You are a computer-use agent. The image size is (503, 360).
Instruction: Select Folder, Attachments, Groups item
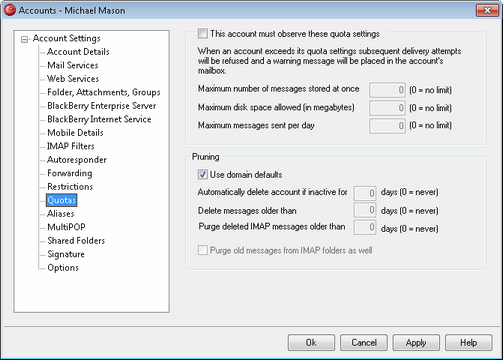(x=104, y=92)
